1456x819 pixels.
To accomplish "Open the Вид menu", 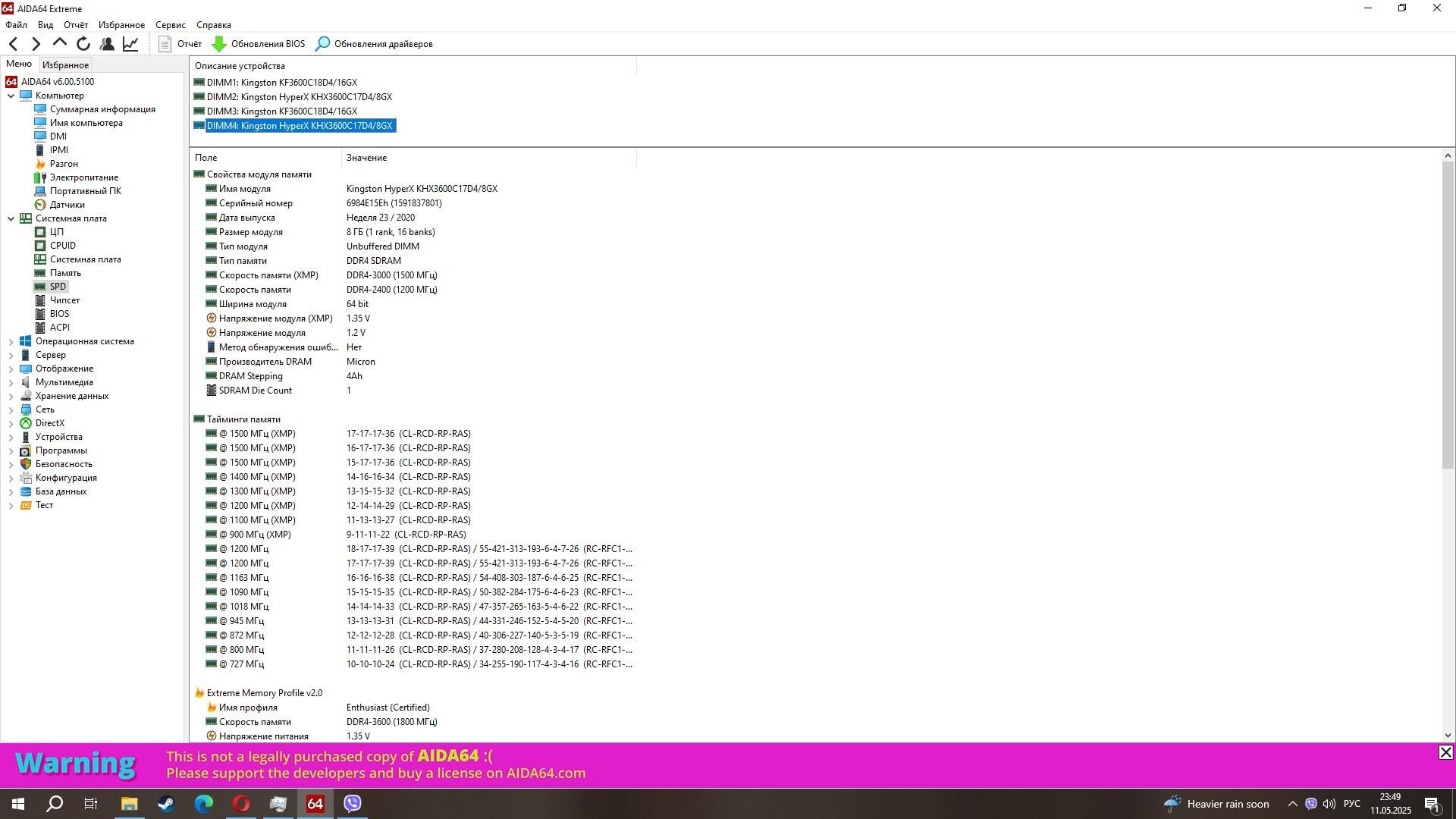I will (45, 25).
